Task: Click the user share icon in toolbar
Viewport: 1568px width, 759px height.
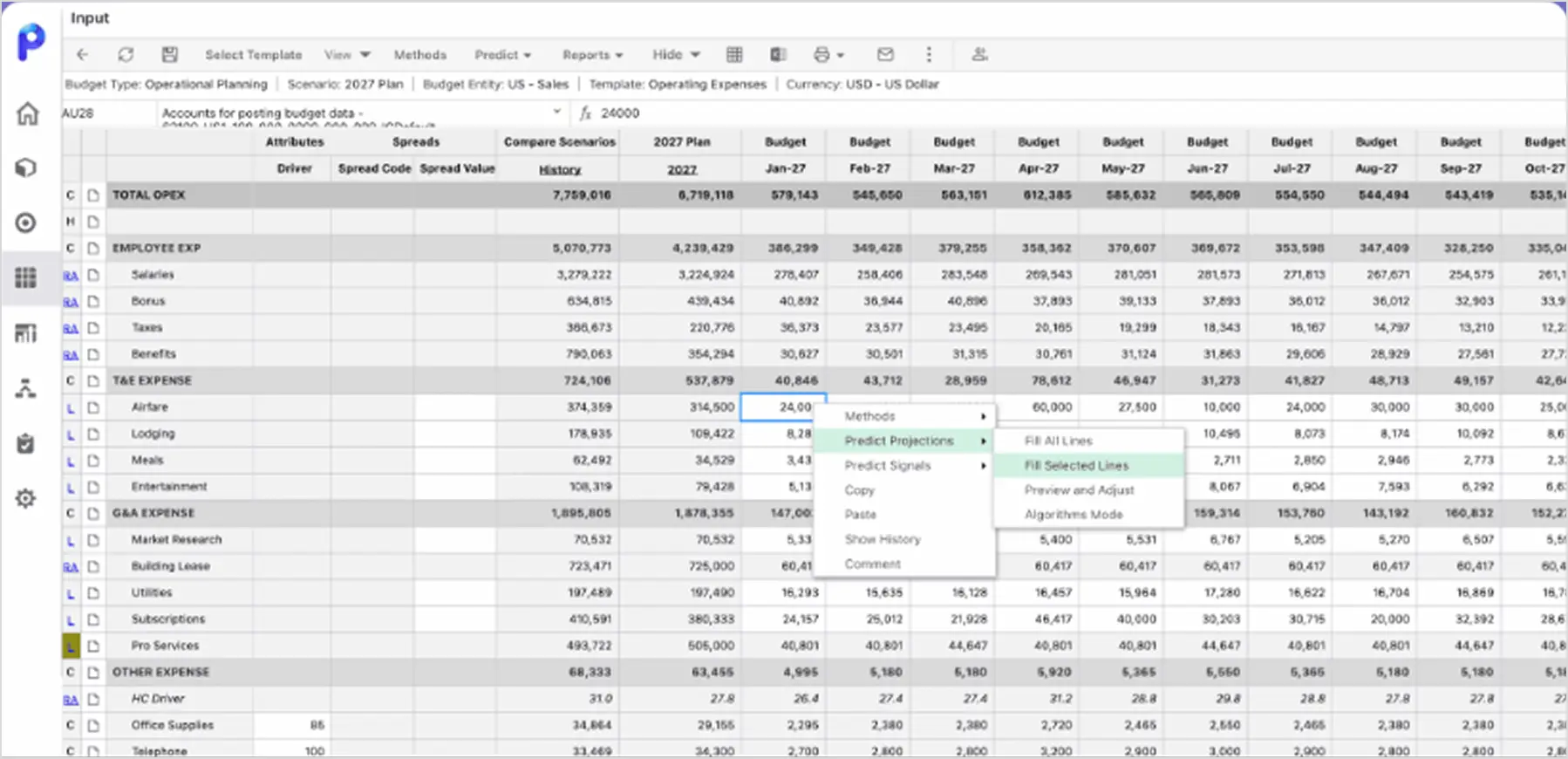Action: [x=979, y=54]
